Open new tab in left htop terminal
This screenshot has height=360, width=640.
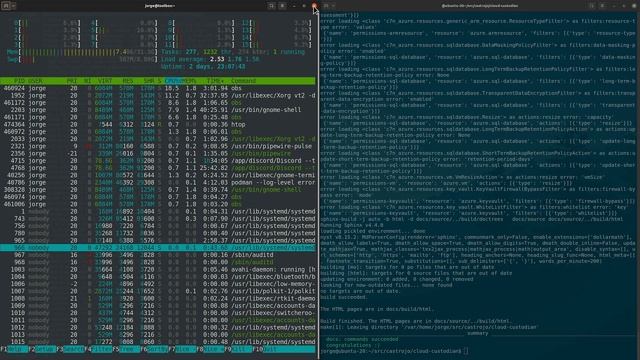pyautogui.click(x=6, y=6)
